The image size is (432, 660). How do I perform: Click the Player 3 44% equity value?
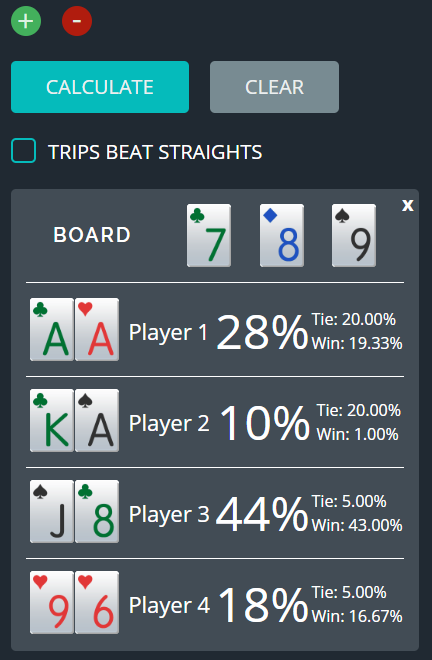click(262, 514)
